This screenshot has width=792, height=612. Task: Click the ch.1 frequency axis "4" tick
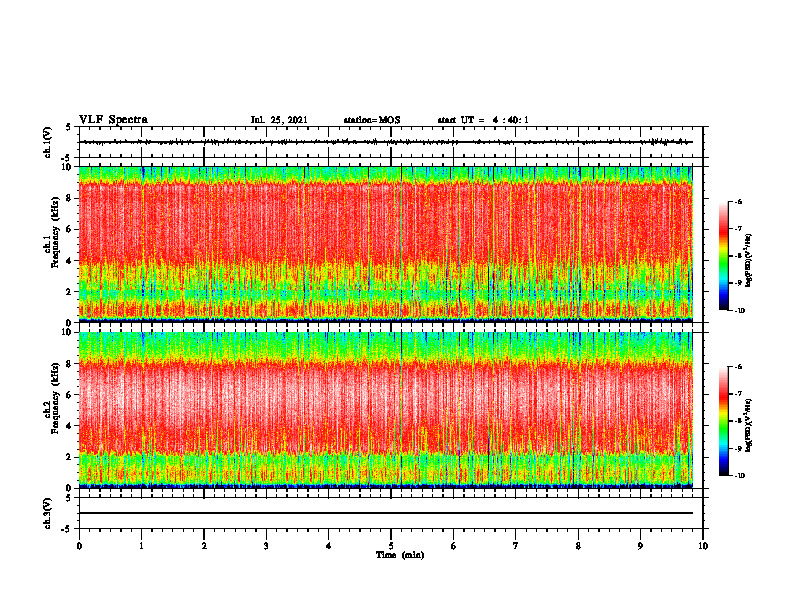point(70,261)
